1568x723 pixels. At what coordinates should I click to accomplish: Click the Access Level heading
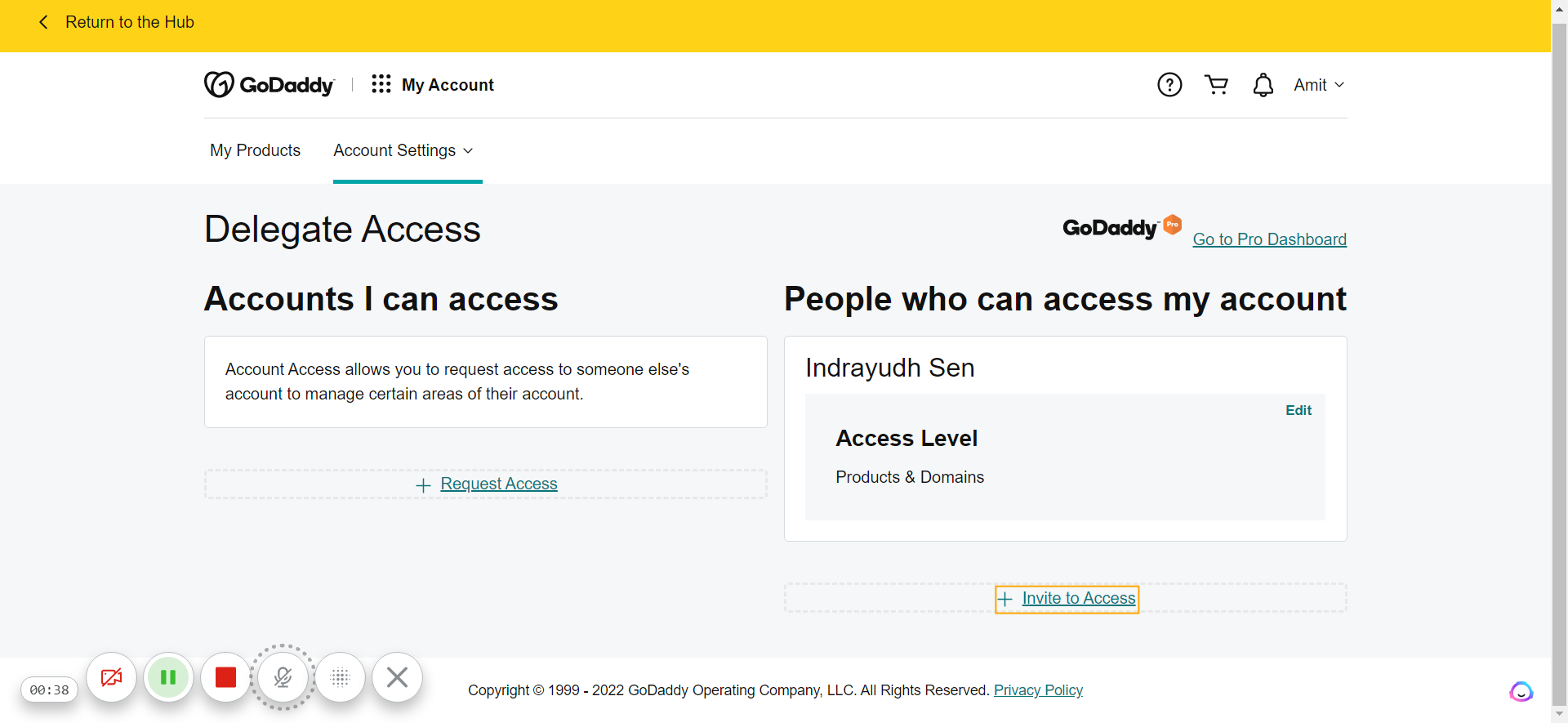906,438
